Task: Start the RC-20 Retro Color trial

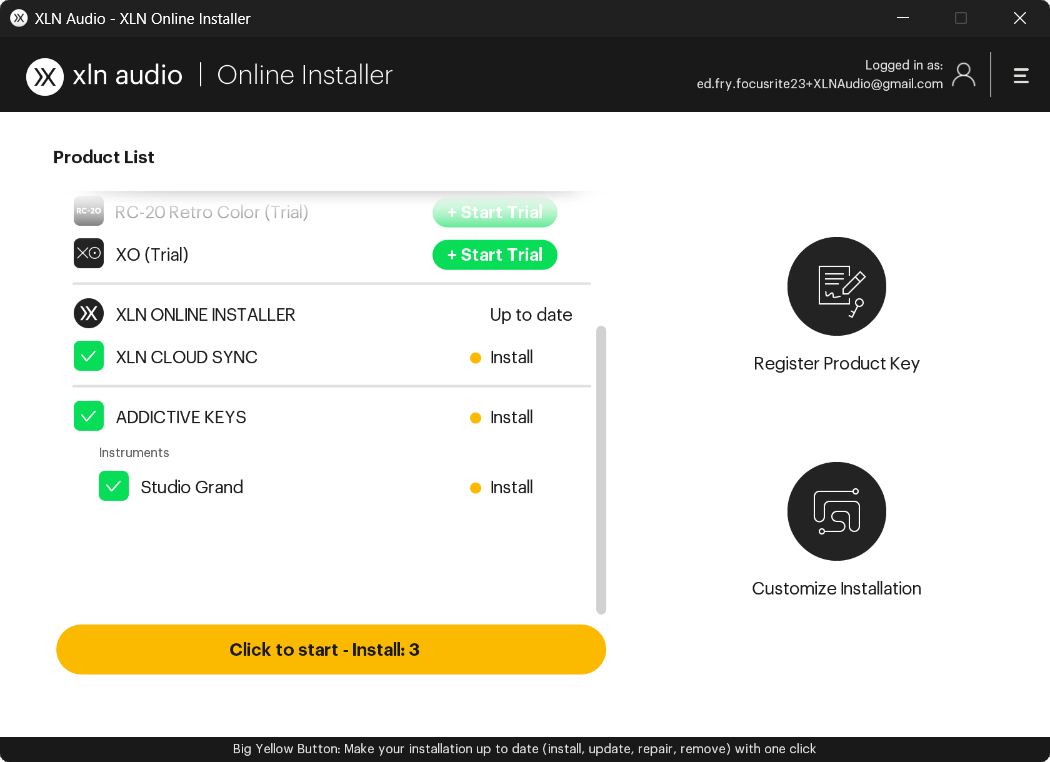Action: click(x=494, y=212)
